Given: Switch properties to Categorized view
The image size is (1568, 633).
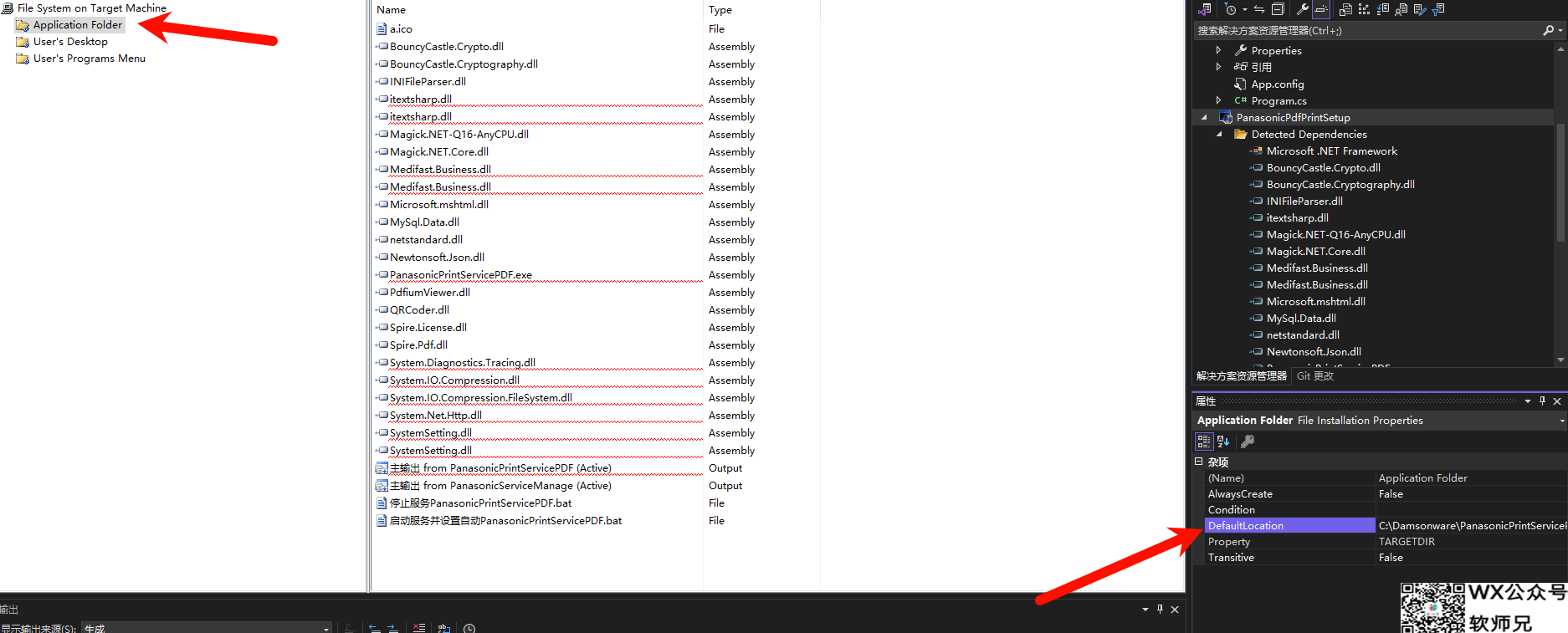Looking at the screenshot, I should point(1203,442).
